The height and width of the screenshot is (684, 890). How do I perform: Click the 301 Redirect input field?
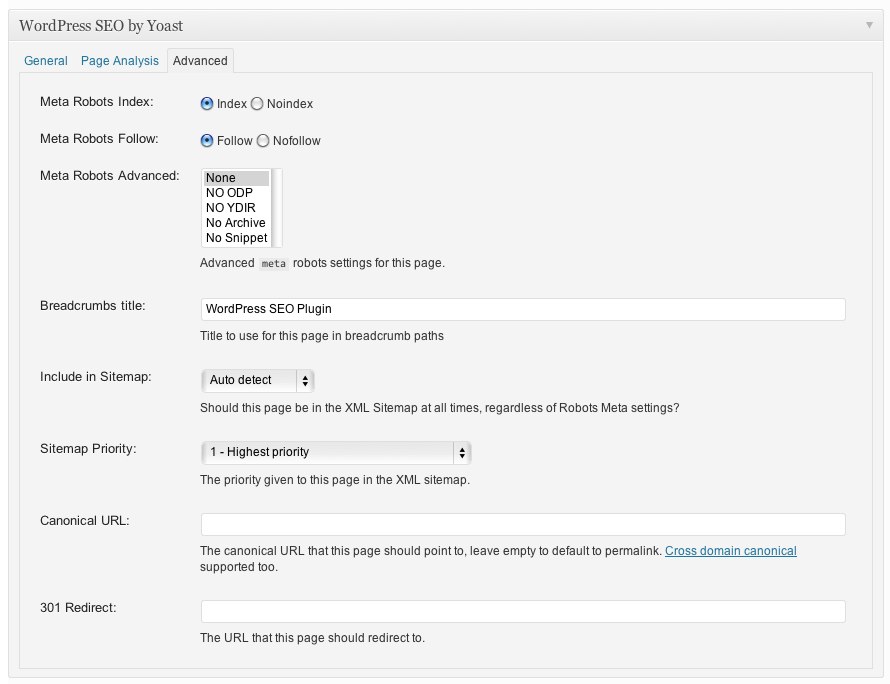tap(523, 611)
